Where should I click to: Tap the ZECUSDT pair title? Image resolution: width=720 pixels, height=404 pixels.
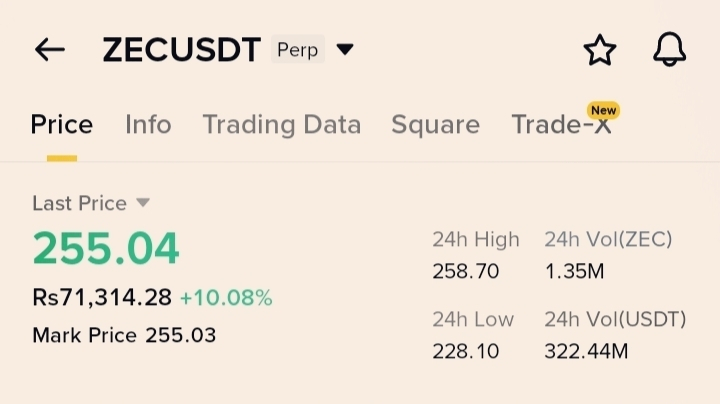click(181, 50)
